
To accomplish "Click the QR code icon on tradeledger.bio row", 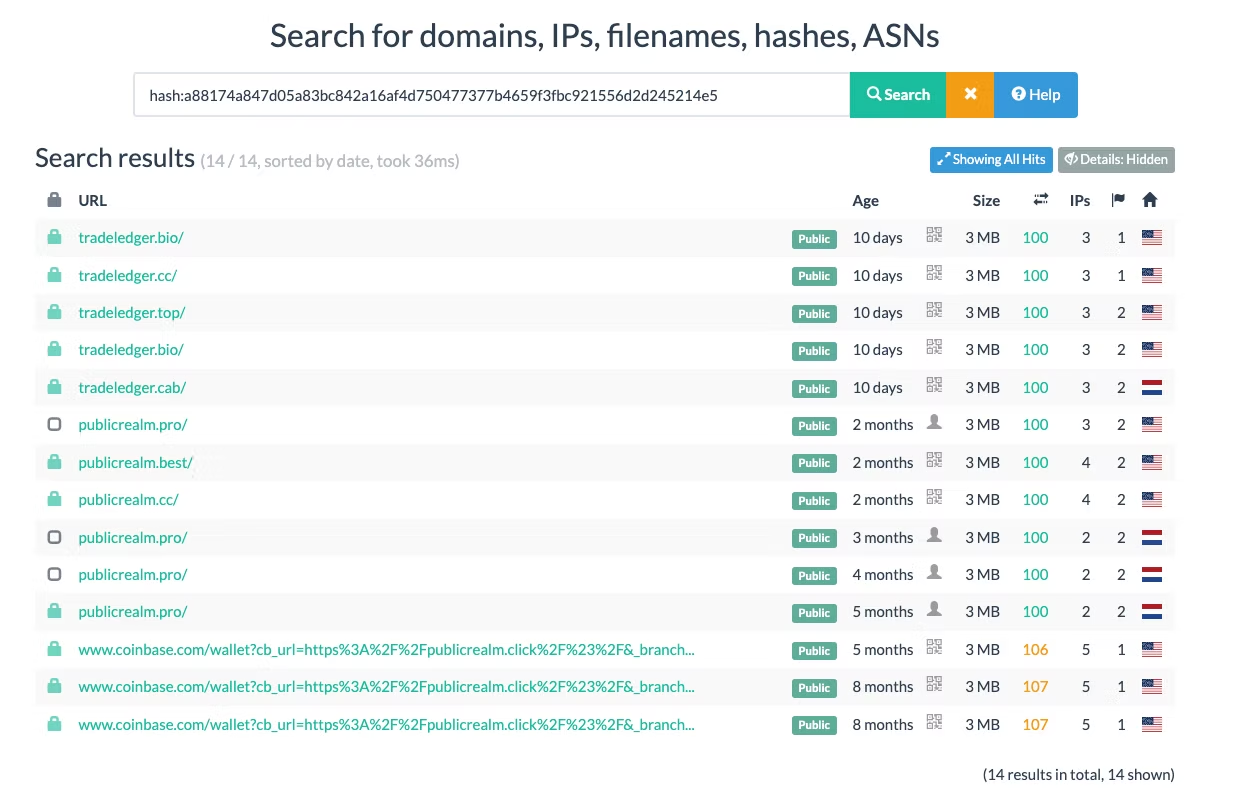I will [934, 234].
